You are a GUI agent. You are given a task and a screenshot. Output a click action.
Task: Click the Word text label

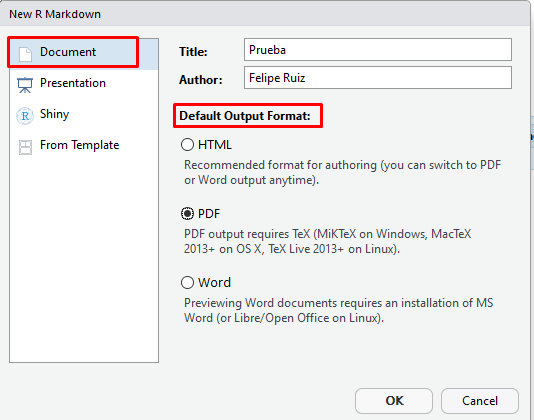coord(215,283)
